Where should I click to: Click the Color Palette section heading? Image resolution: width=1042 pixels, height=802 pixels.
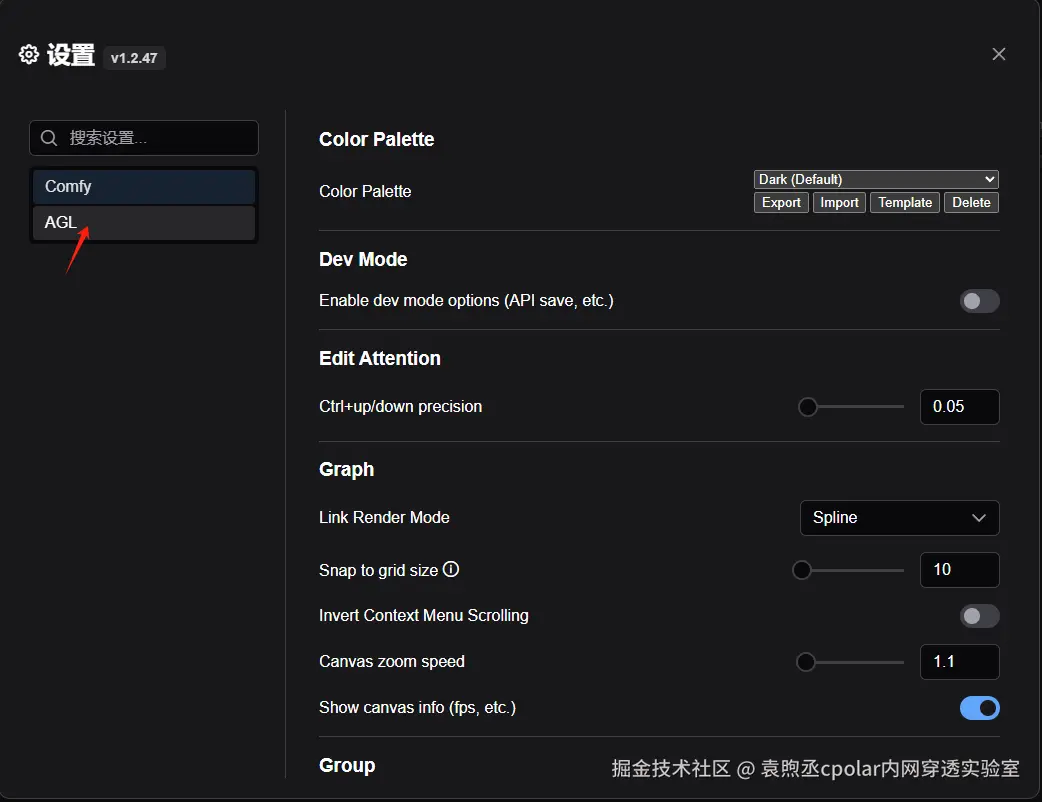376,140
